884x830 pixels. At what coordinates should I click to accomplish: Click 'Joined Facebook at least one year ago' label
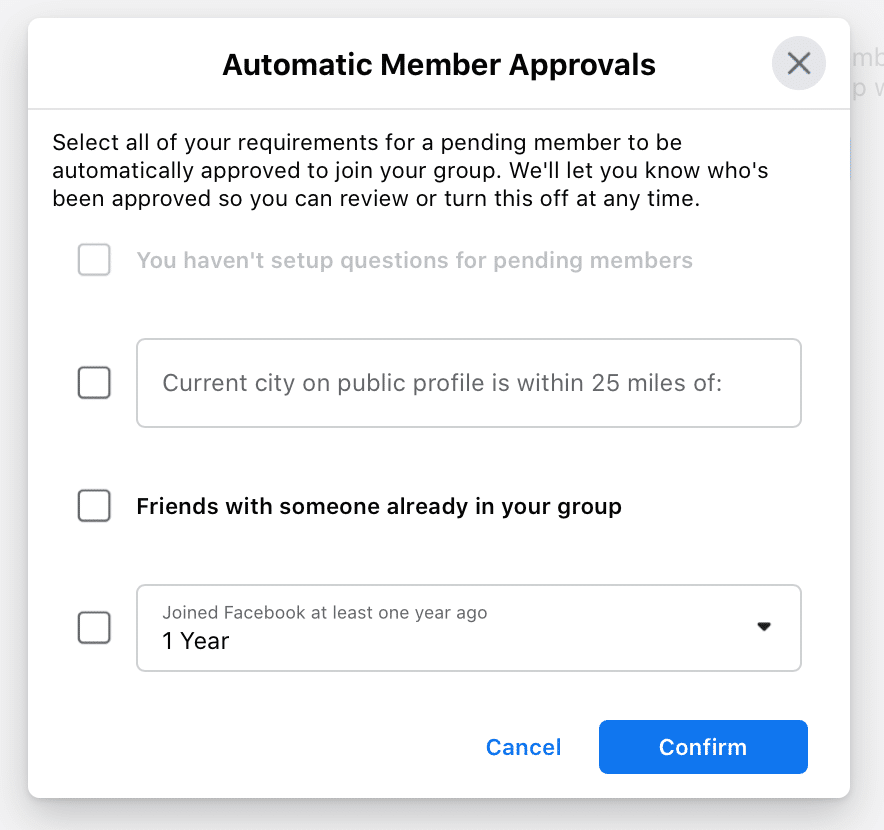325,612
